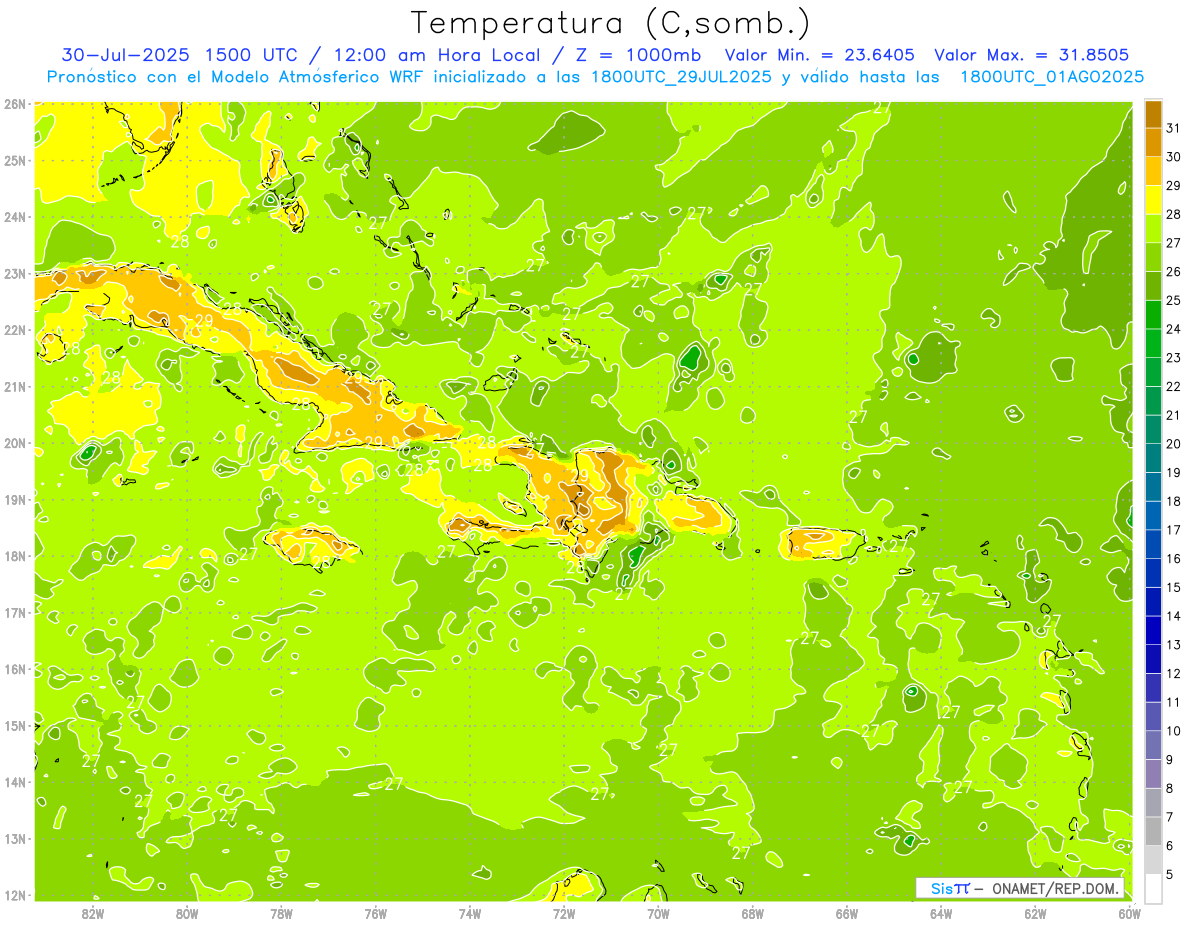This screenshot has height=927, width=1200.
Task: Click the color bar label '25'
Action: (x=1174, y=300)
